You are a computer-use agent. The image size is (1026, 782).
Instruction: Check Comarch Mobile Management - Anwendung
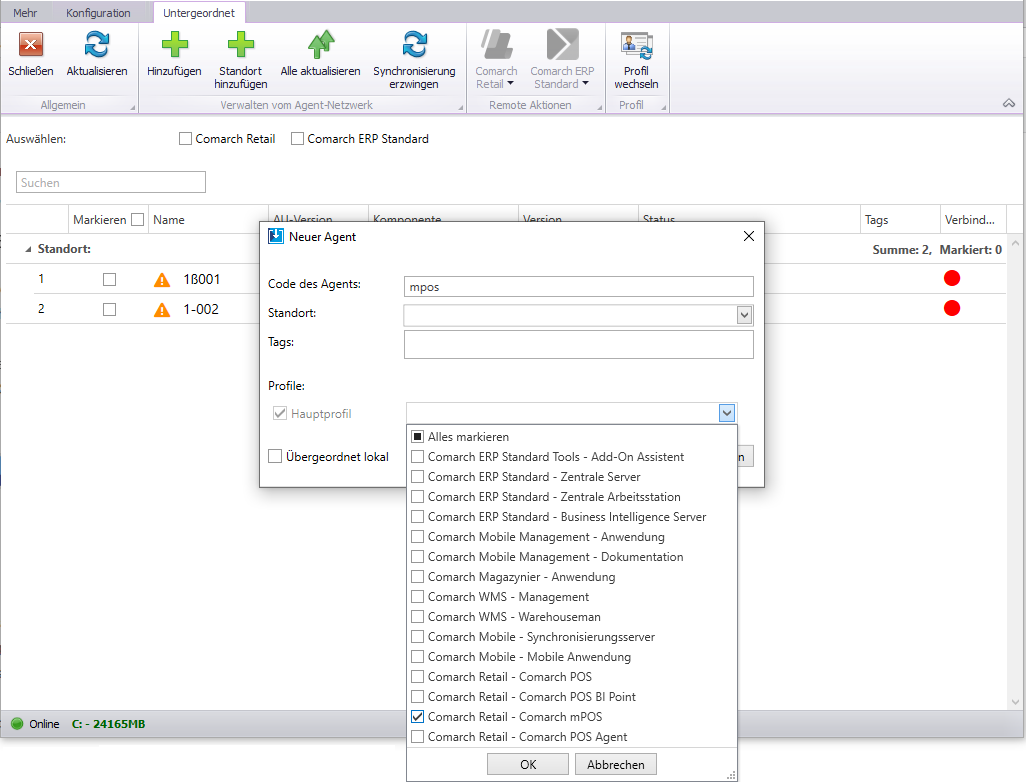coord(417,537)
